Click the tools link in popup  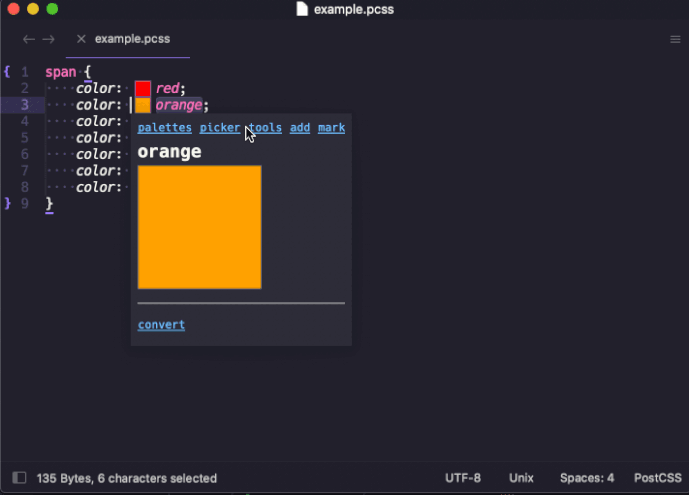[265, 128]
